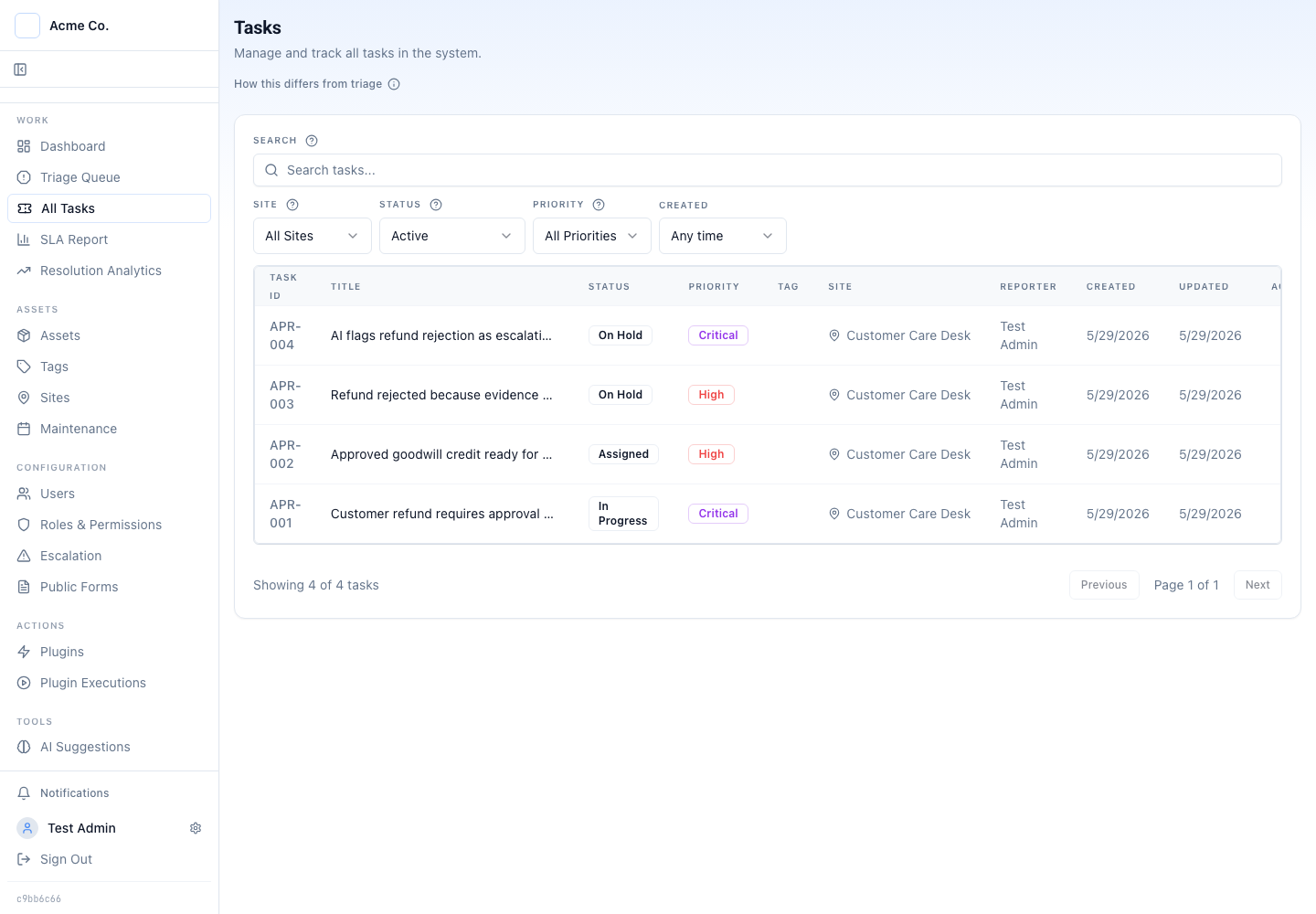1316x914 pixels.
Task: Click On Hold badge in APR-003 row
Action: pyautogui.click(x=621, y=395)
